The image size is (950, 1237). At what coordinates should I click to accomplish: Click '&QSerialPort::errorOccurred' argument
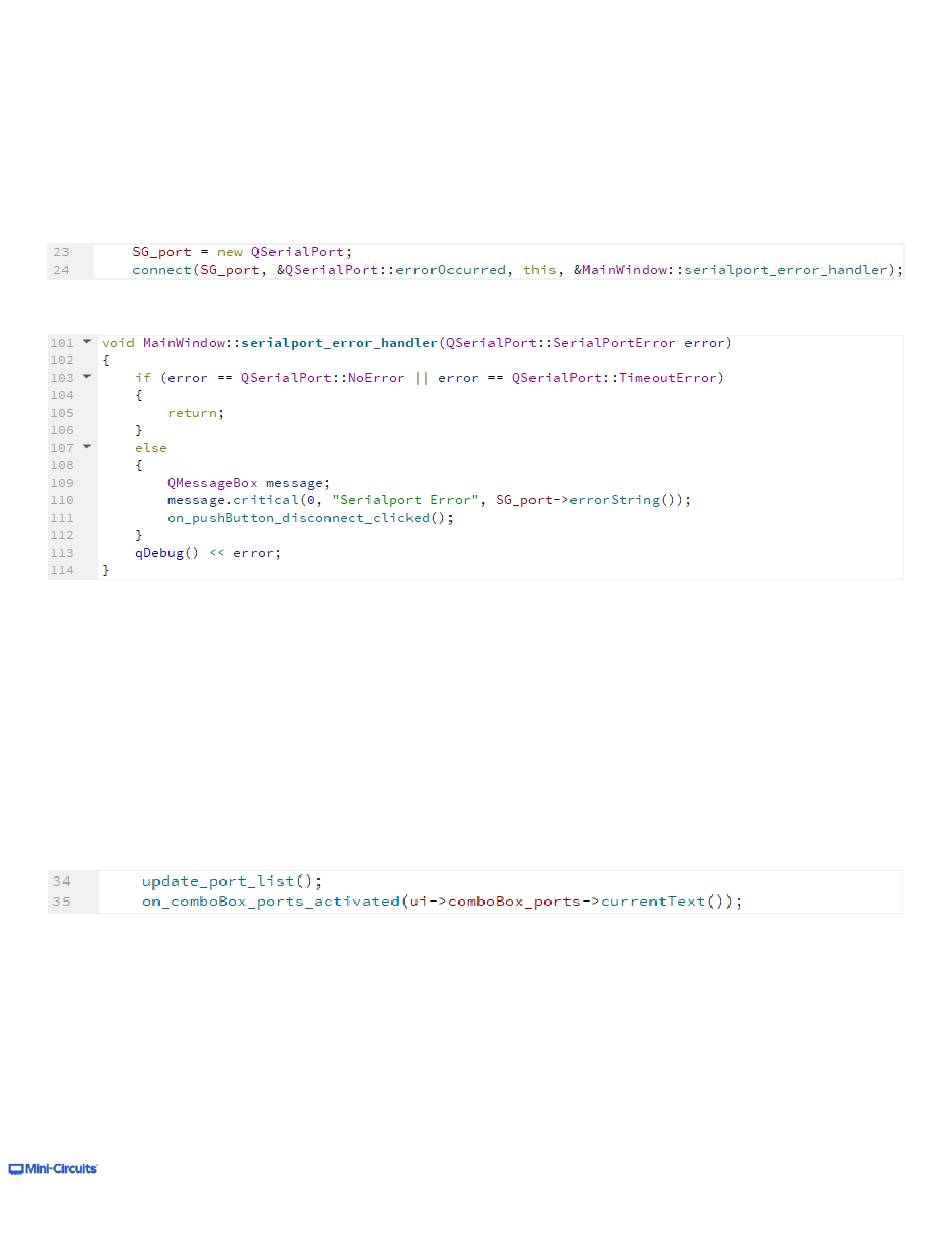(392, 270)
